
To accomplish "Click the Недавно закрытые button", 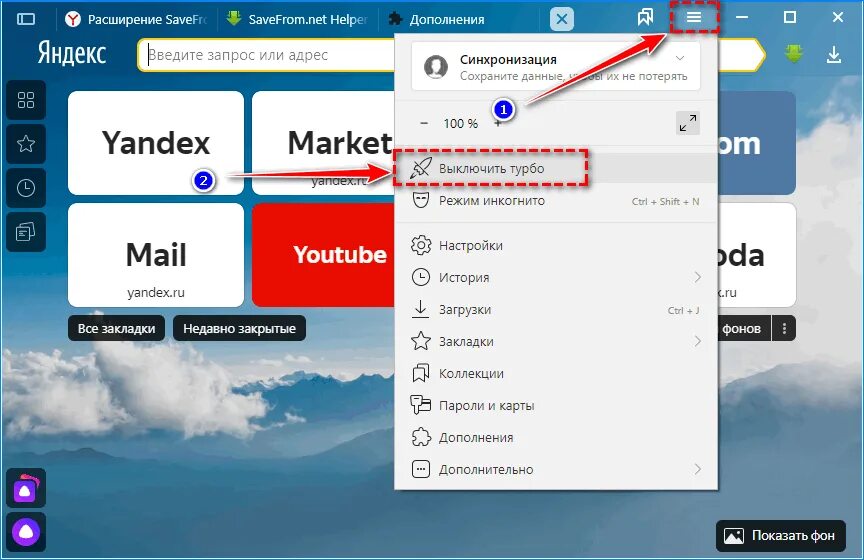I will pos(239,329).
